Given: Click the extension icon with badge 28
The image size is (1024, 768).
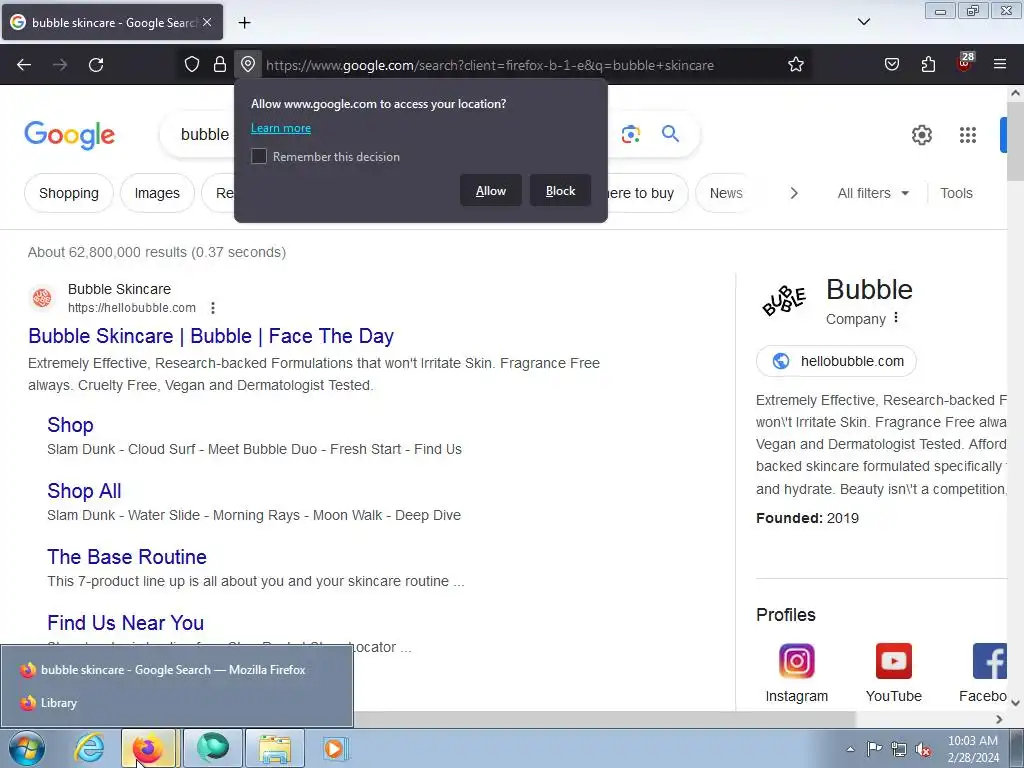Looking at the screenshot, I should (x=964, y=63).
